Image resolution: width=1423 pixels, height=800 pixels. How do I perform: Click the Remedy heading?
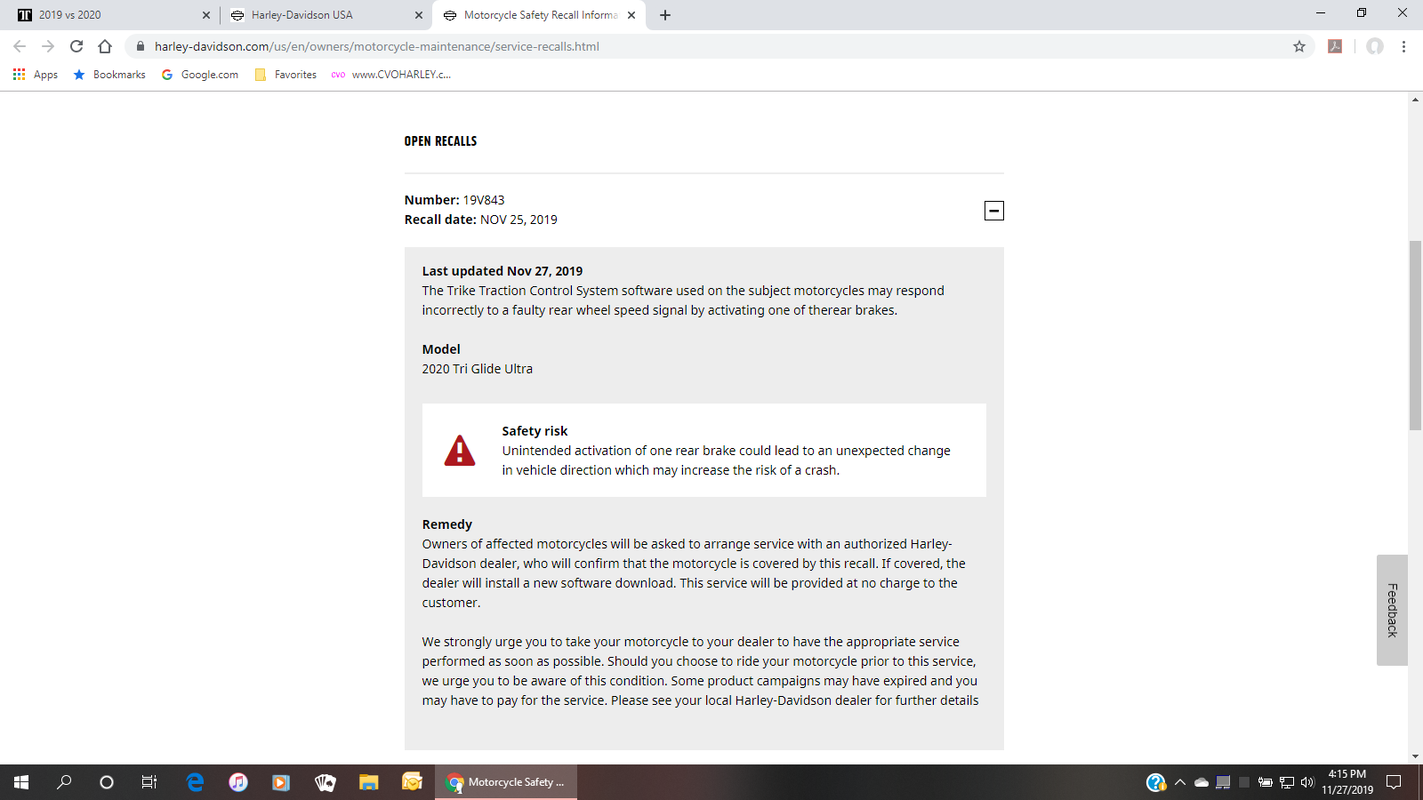(447, 524)
